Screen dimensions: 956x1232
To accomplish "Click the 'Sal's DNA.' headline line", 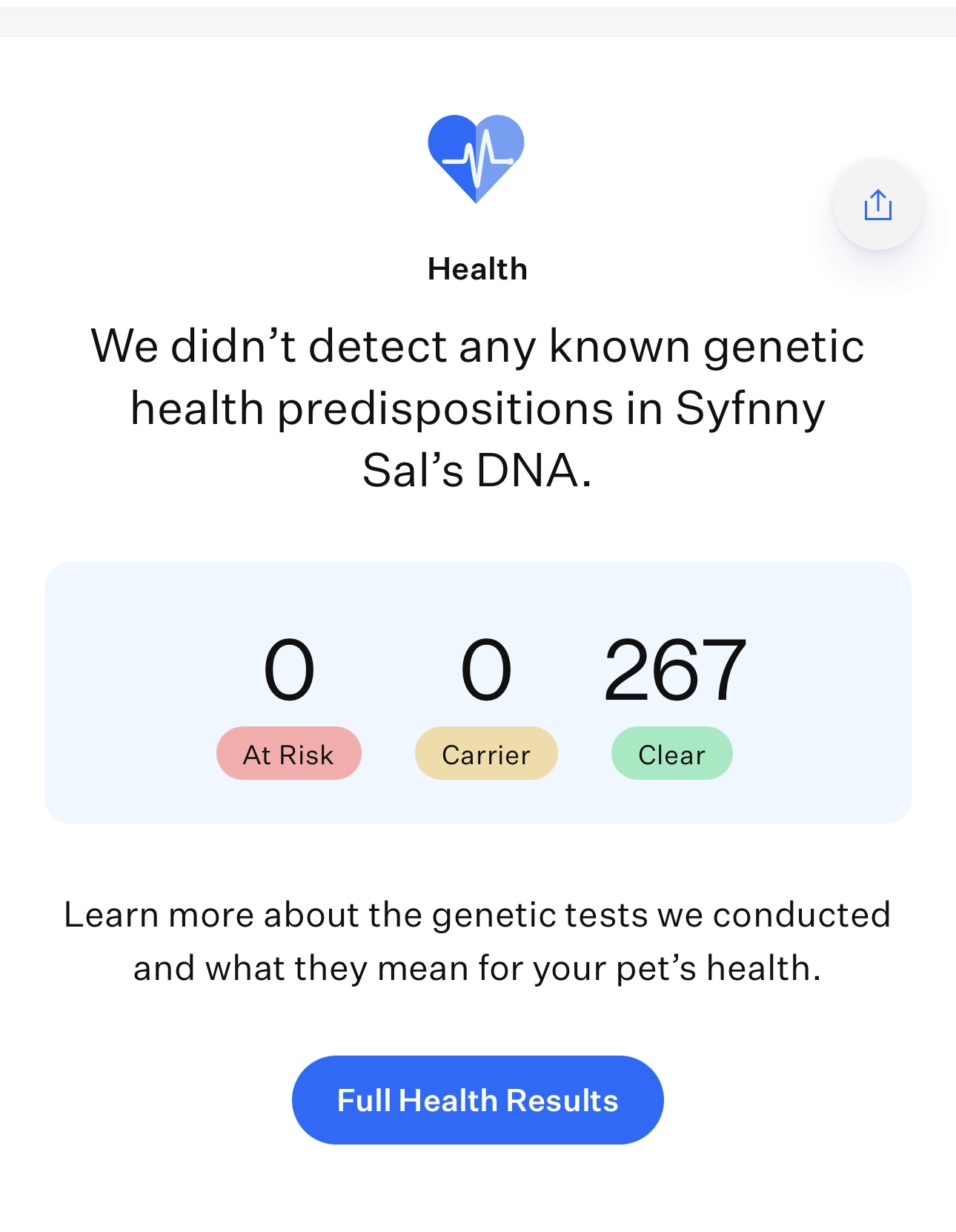I will [x=477, y=471].
